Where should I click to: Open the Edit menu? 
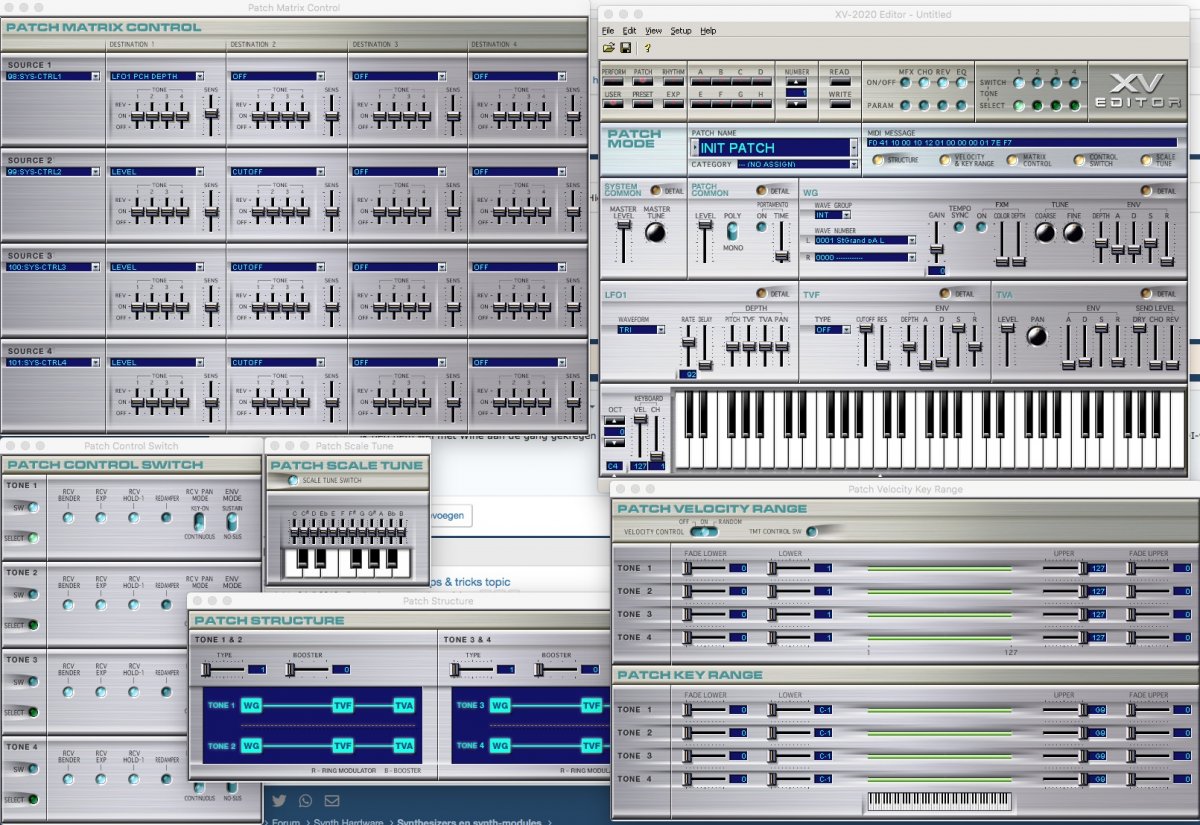(629, 31)
